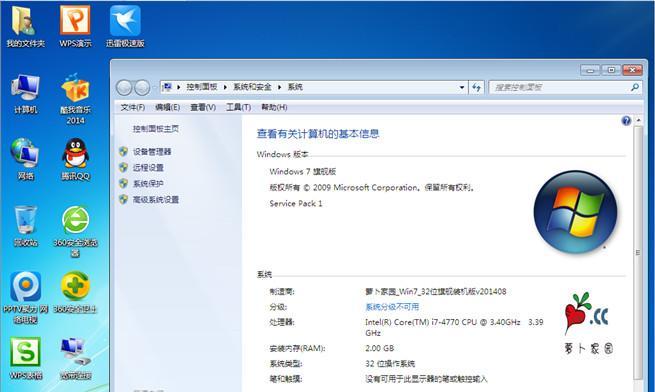Viewport: 655px width, 392px height.
Task: Open the 查看(V) menu
Action: tap(203, 107)
